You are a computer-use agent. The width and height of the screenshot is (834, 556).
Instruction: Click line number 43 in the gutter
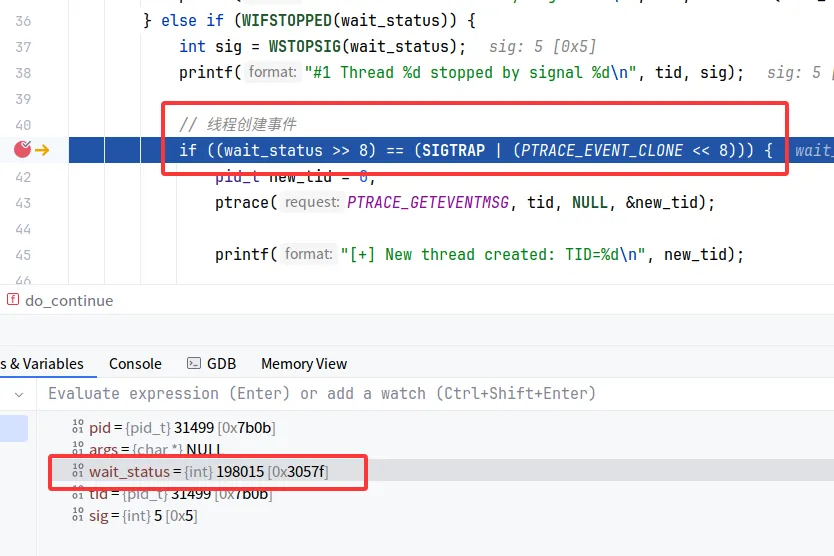click(x=23, y=203)
